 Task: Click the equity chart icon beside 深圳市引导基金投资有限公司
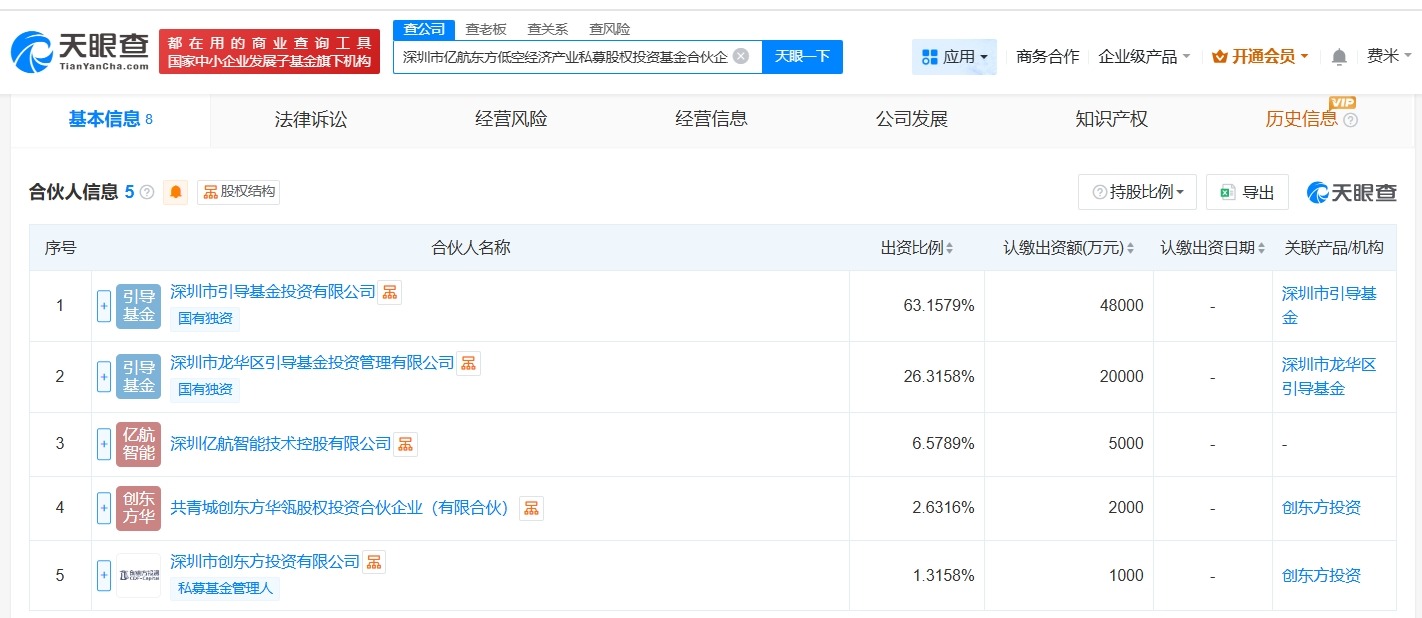tap(389, 291)
